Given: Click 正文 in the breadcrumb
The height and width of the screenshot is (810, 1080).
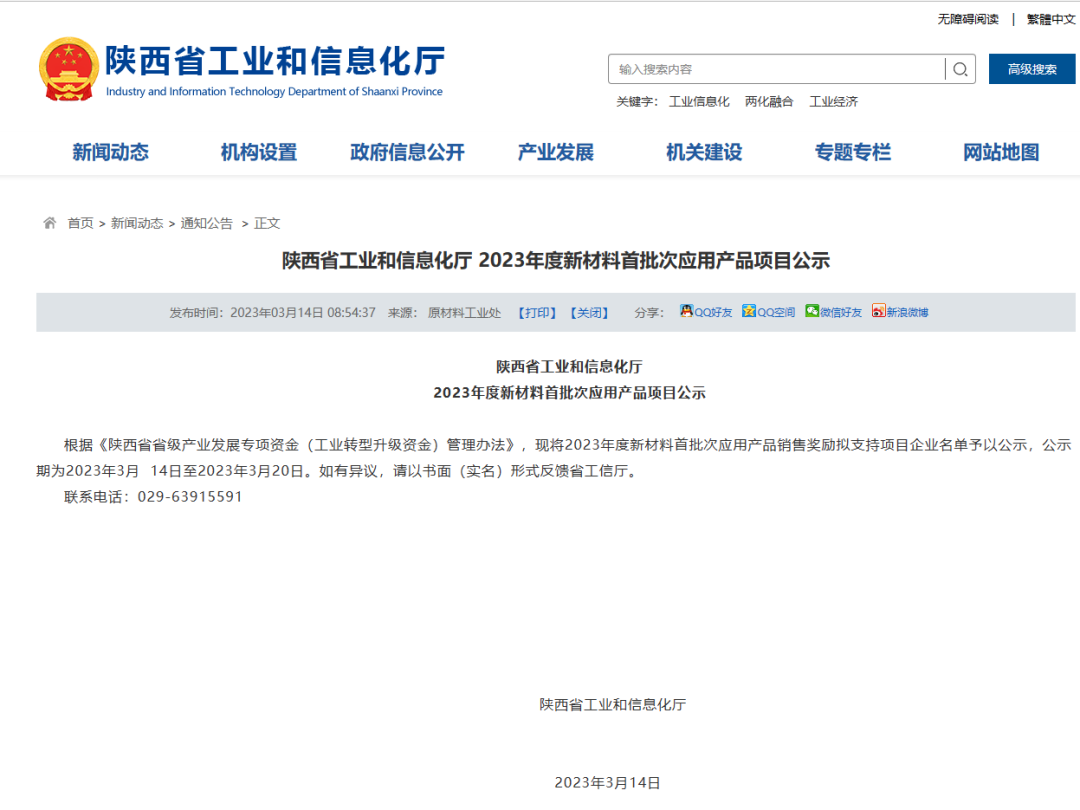Looking at the screenshot, I should tap(267, 223).
